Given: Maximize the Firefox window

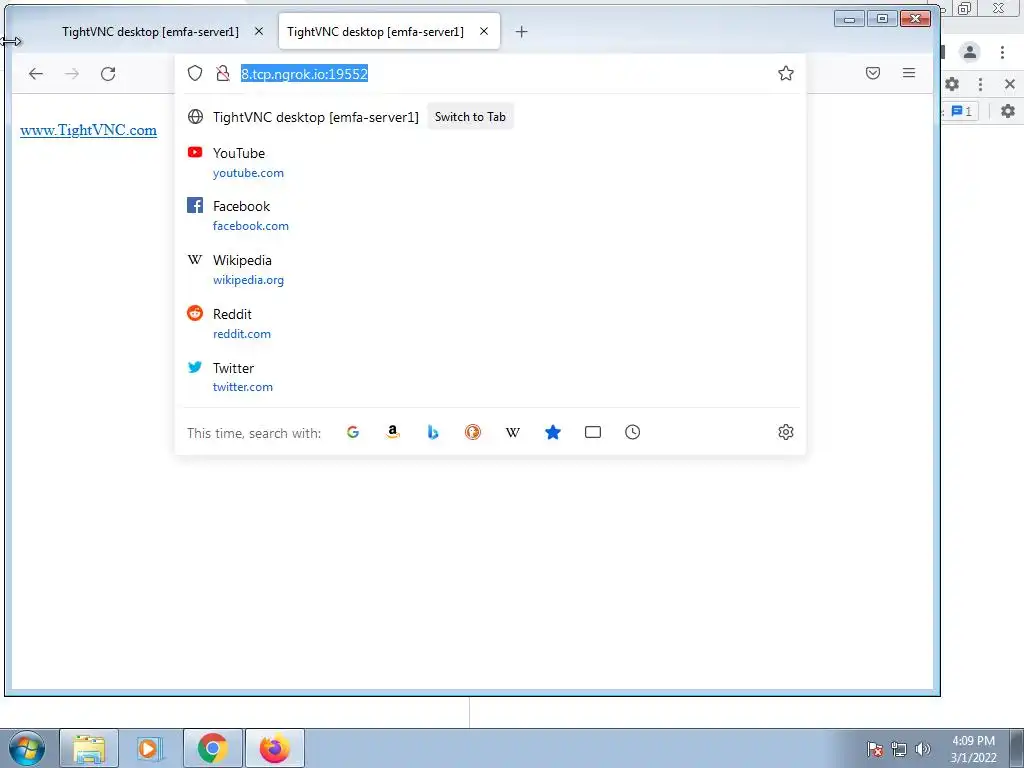Looking at the screenshot, I should tap(882, 19).
